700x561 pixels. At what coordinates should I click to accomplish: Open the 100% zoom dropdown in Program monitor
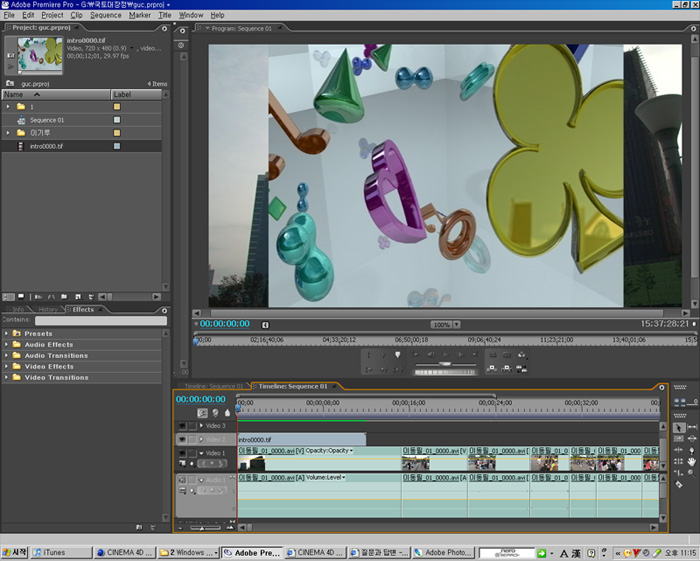coord(457,324)
